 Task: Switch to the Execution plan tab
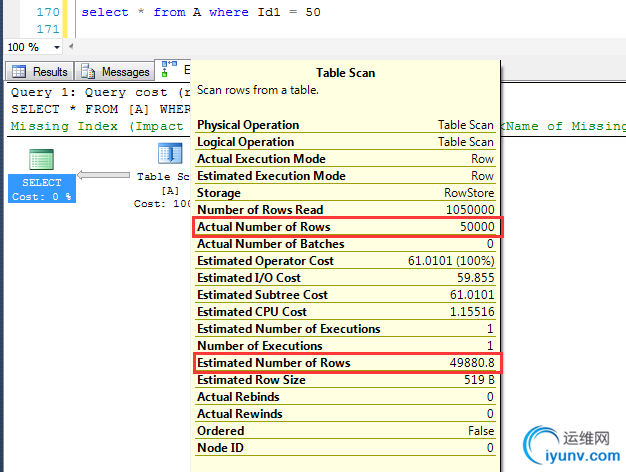click(x=173, y=69)
